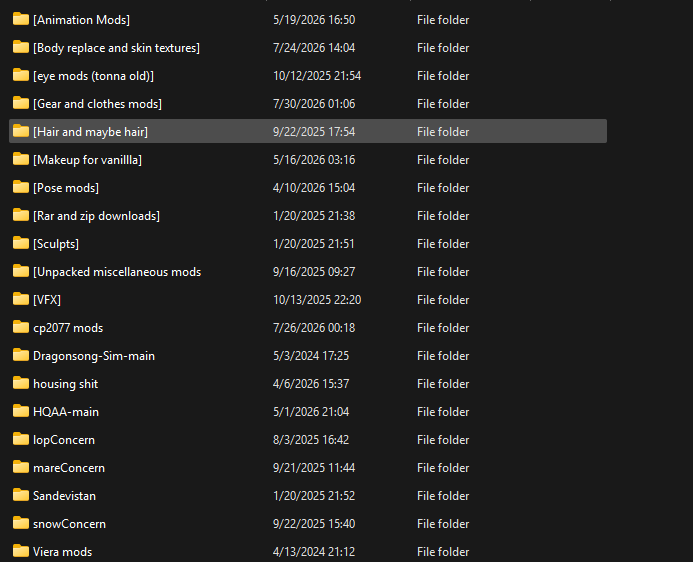Screen dimensions: 693x562
Task: Click date '10/12/2025 21:54'
Action: click(x=317, y=76)
